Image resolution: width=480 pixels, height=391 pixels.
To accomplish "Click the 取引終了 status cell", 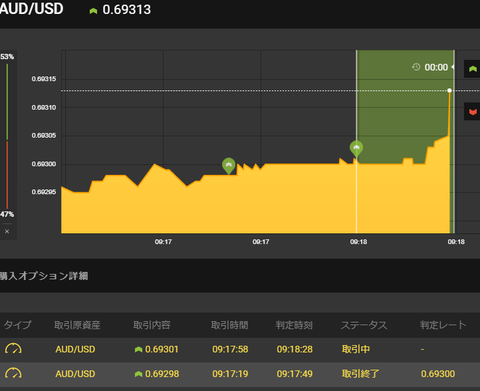I will click(x=360, y=374).
